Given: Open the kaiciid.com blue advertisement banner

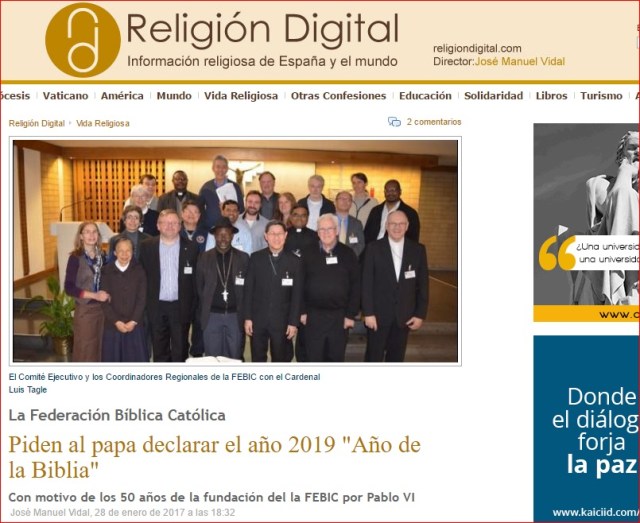Looking at the screenshot, I should tap(586, 428).
